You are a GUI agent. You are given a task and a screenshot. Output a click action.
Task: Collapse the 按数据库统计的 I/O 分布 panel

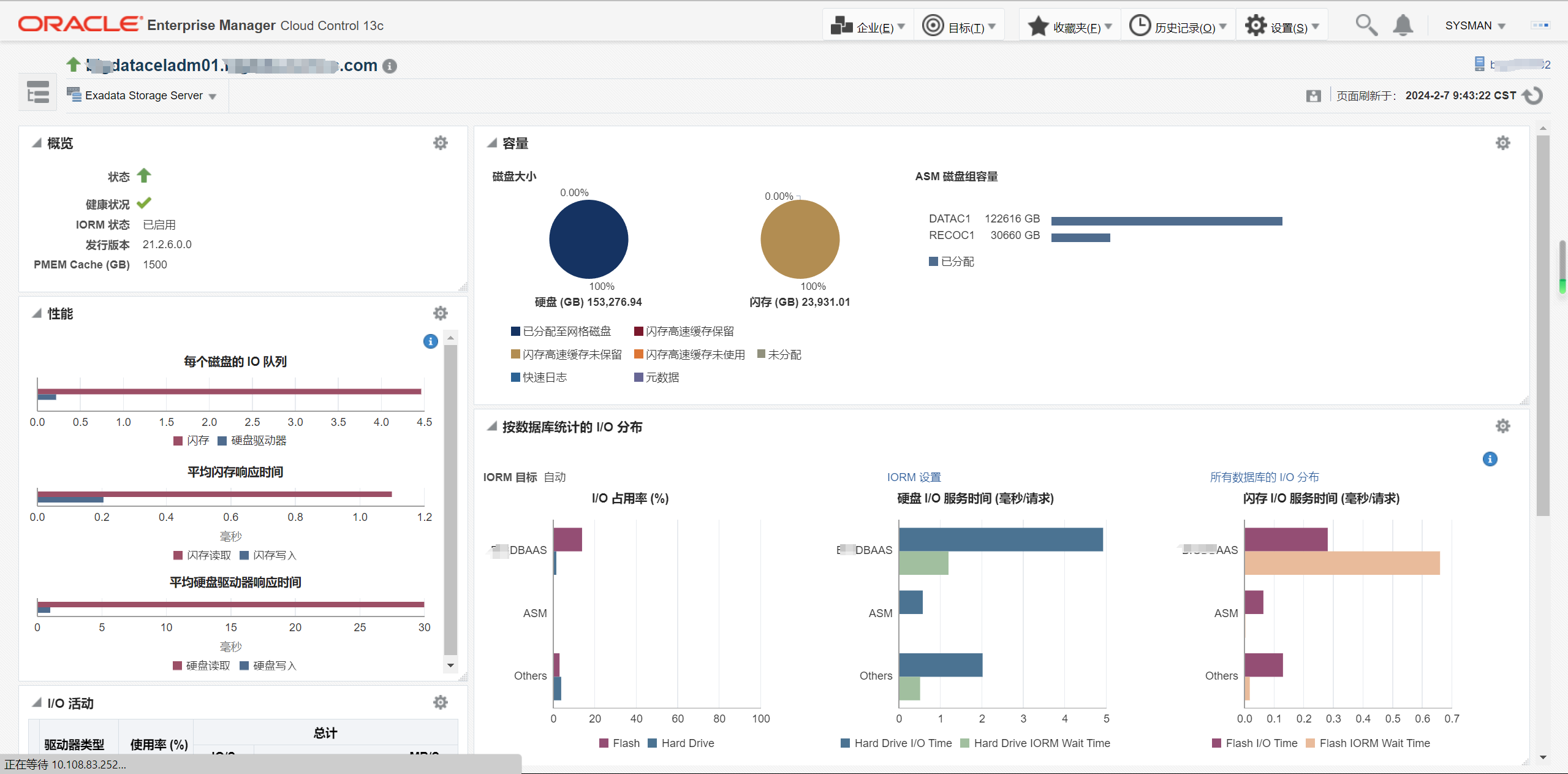coord(491,426)
